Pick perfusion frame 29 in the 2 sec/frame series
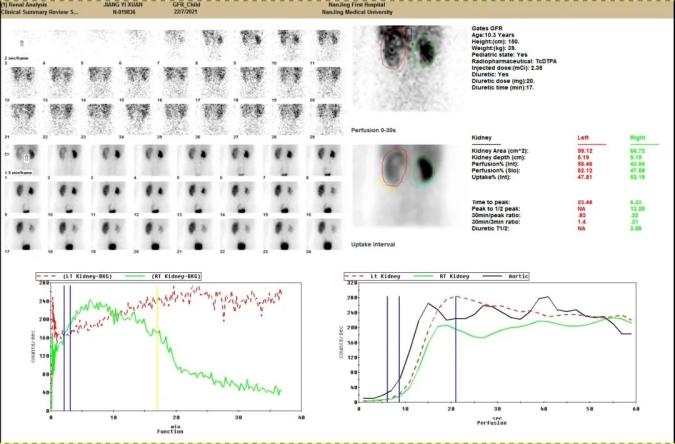This screenshot has width=675, height=444. tap(328, 119)
